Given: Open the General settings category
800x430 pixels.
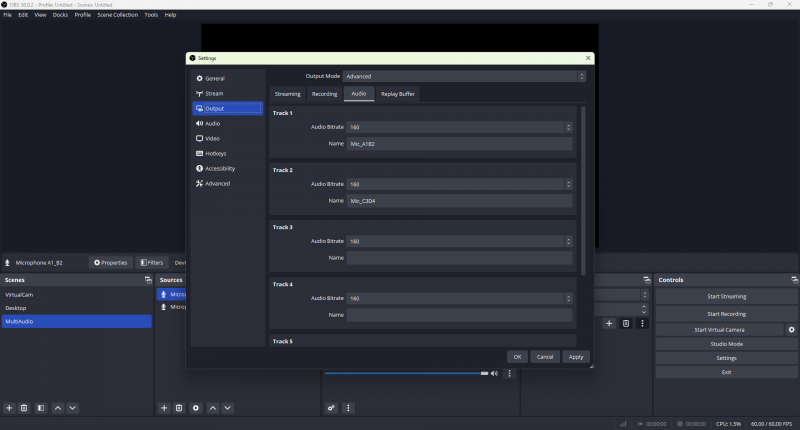Looking at the screenshot, I should (x=228, y=79).
